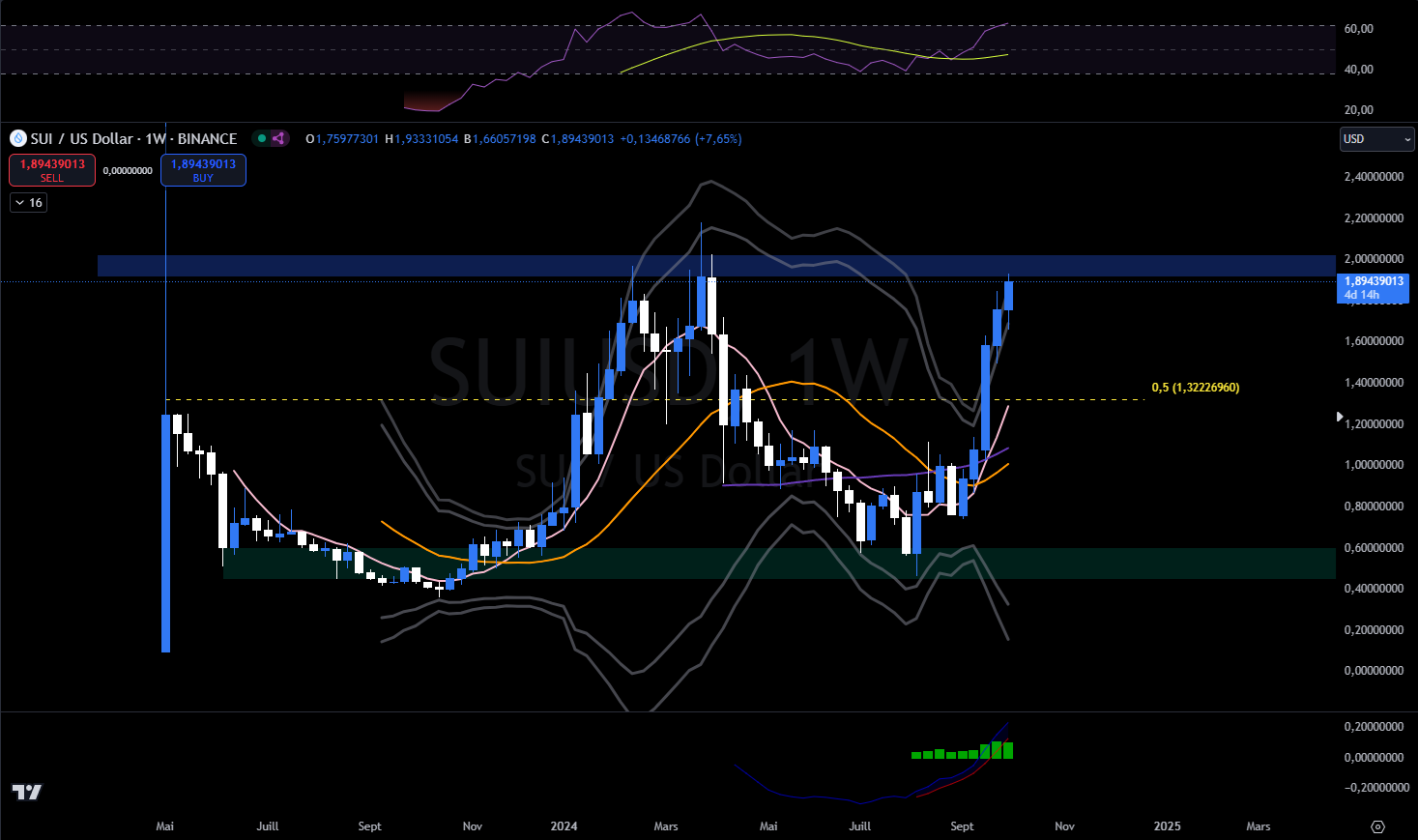This screenshot has width=1418, height=840.
Task: Click the green histogram bars in lower indicator
Action: point(962,752)
